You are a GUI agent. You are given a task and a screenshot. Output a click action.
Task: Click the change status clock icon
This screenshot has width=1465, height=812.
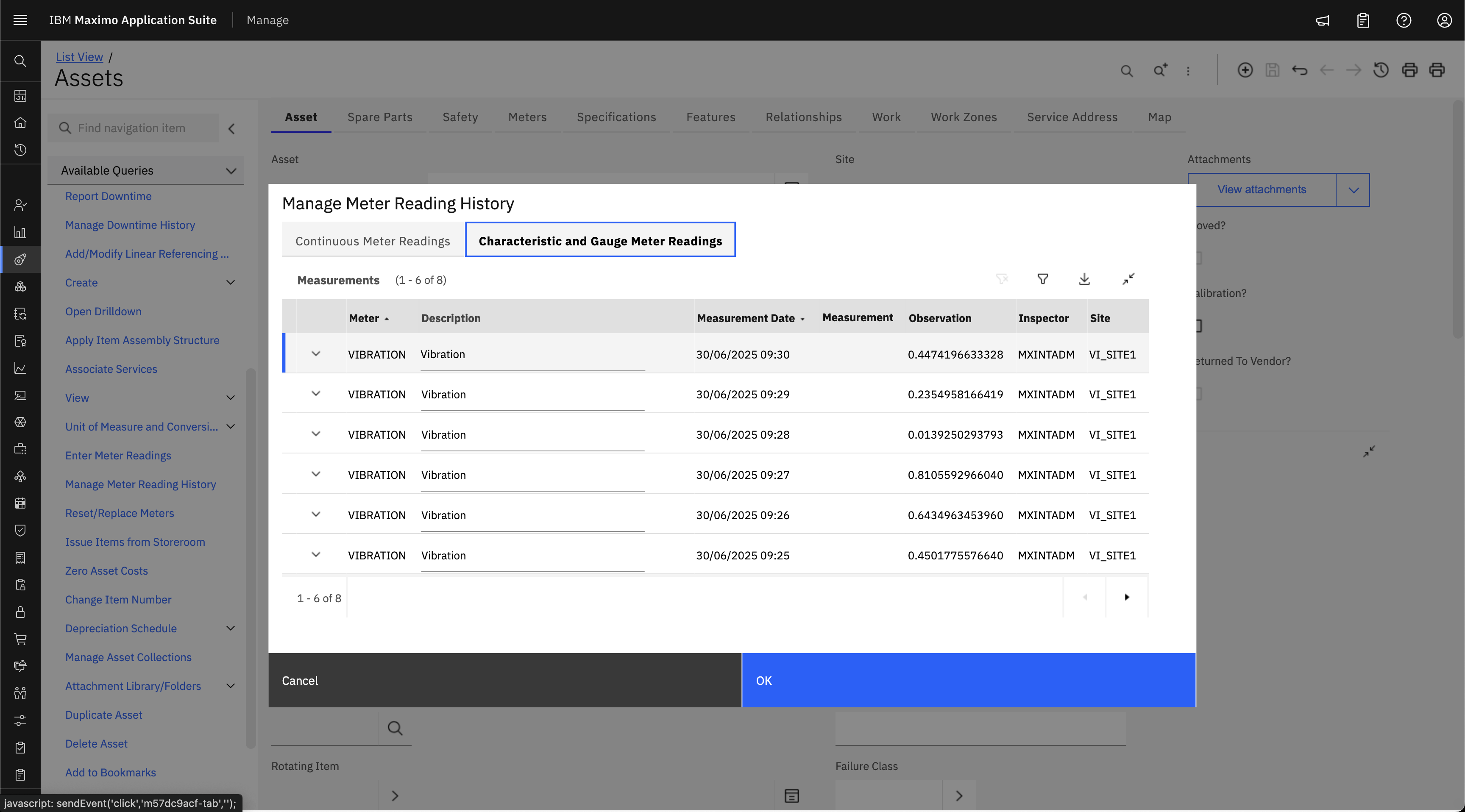point(1381,70)
